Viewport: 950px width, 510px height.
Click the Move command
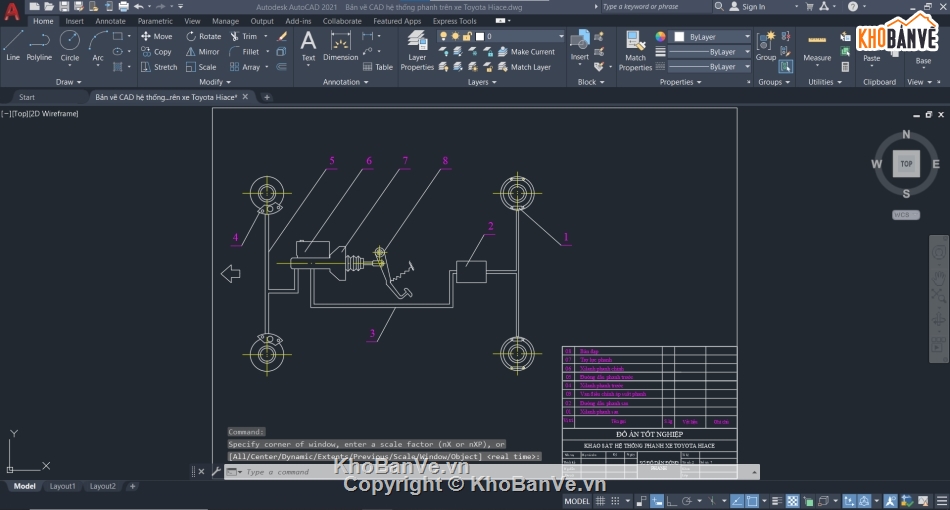pos(157,36)
